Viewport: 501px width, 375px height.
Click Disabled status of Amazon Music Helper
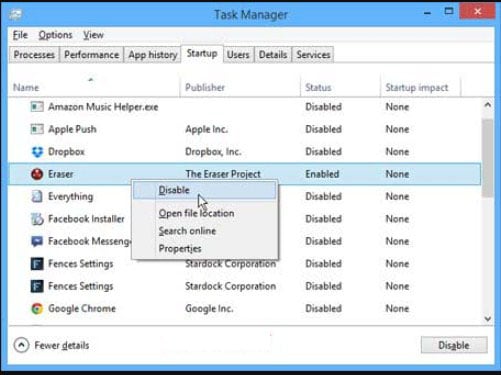[x=324, y=107]
